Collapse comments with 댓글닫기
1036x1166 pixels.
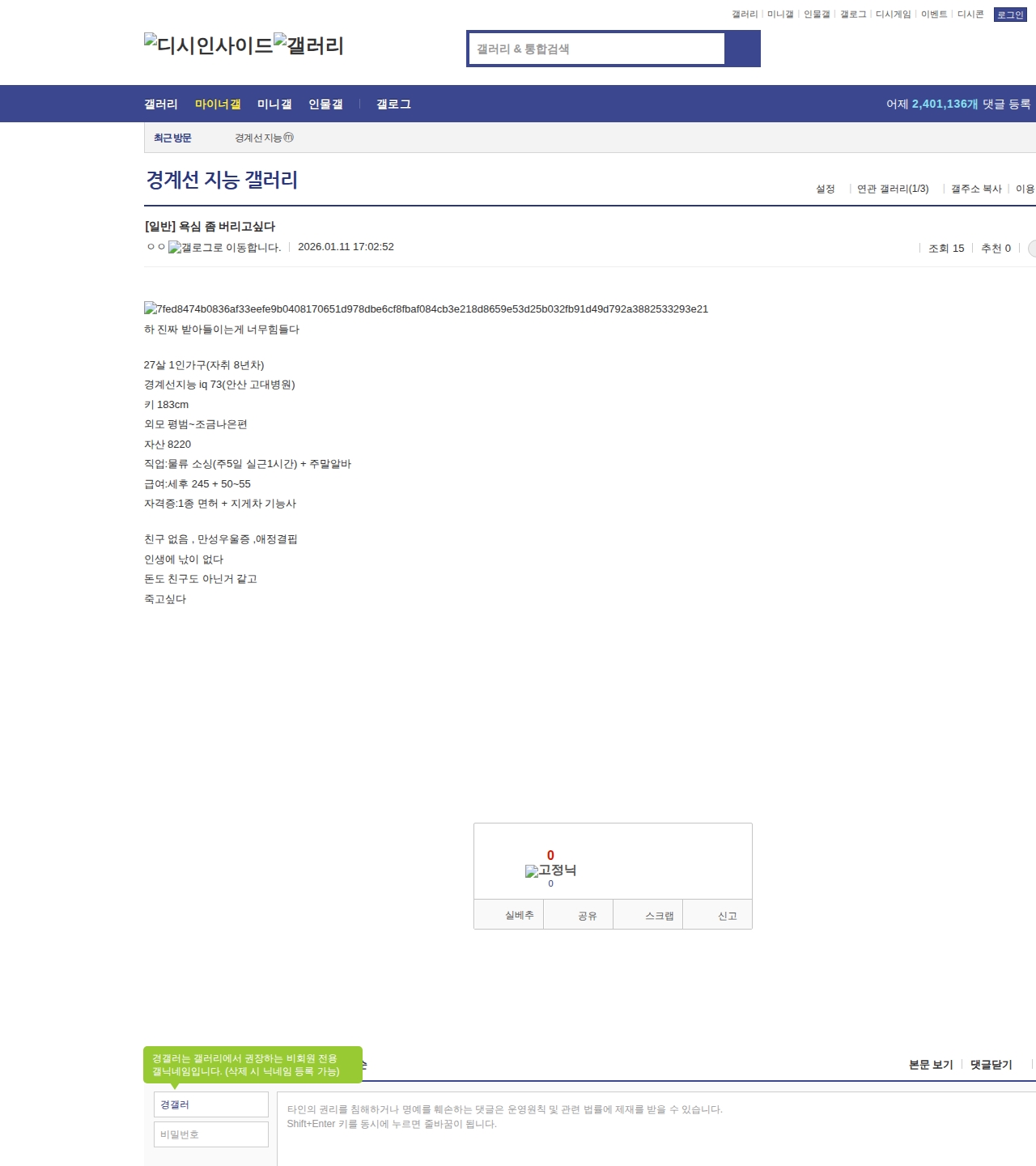991,1065
